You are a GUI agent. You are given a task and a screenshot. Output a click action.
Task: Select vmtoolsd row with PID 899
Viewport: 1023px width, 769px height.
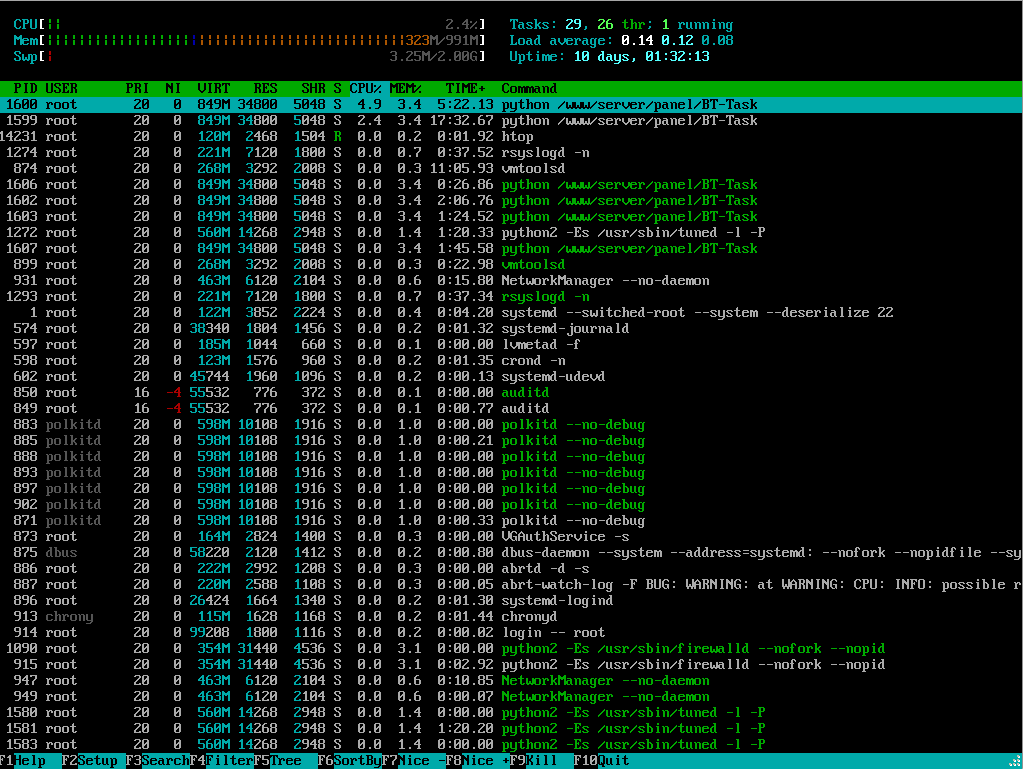coord(511,264)
